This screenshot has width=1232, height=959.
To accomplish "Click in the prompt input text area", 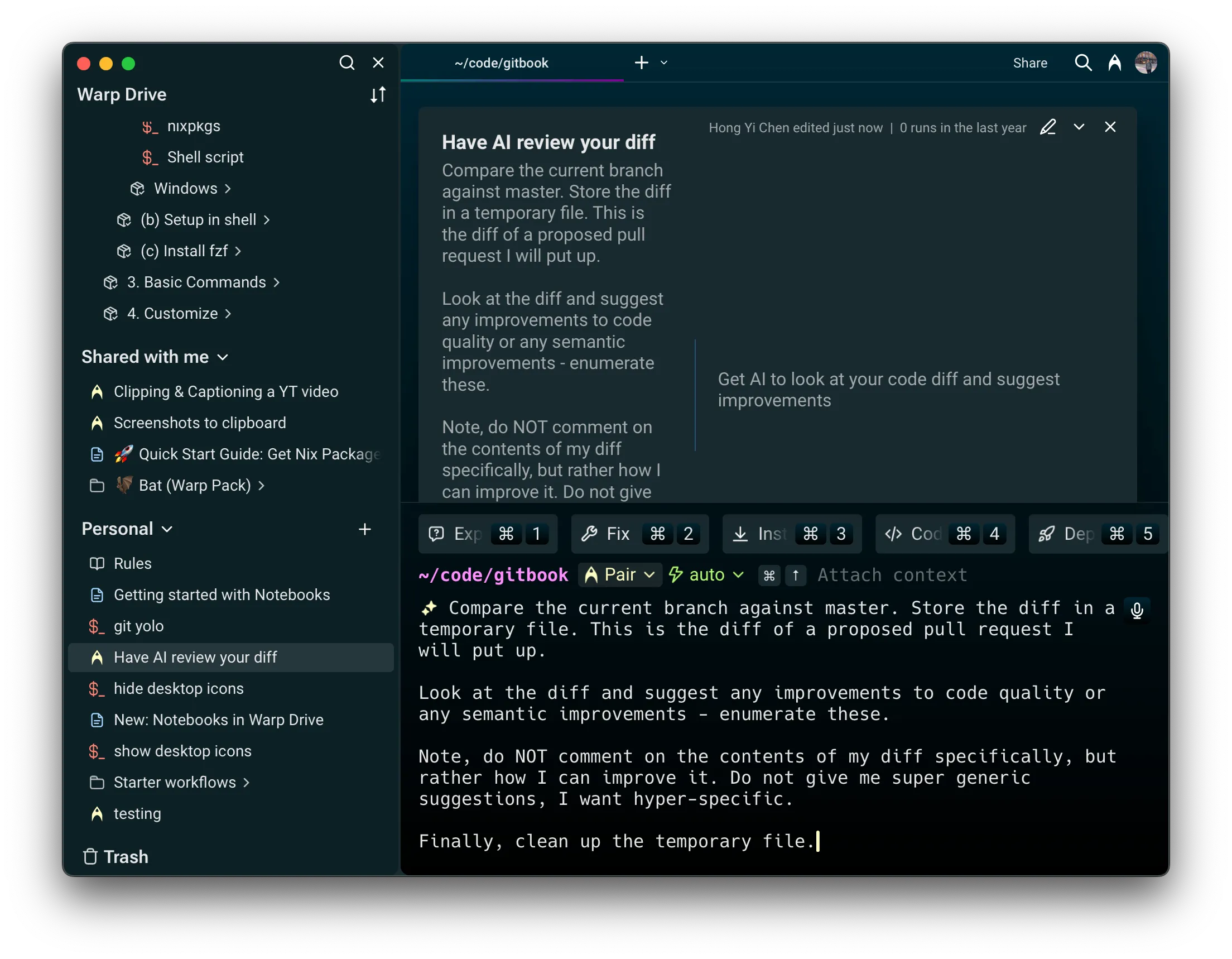I will click(x=767, y=725).
